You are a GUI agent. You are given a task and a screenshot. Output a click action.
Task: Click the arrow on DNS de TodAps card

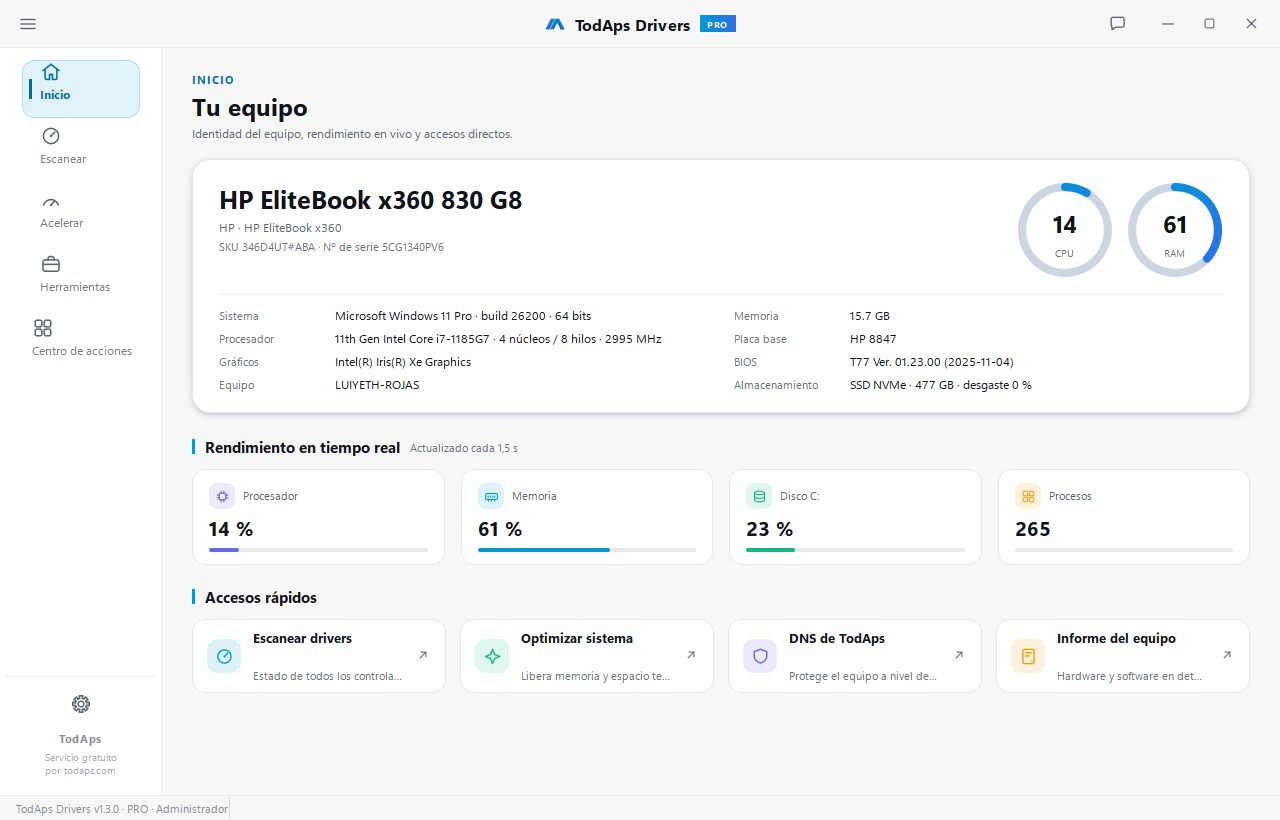point(959,655)
